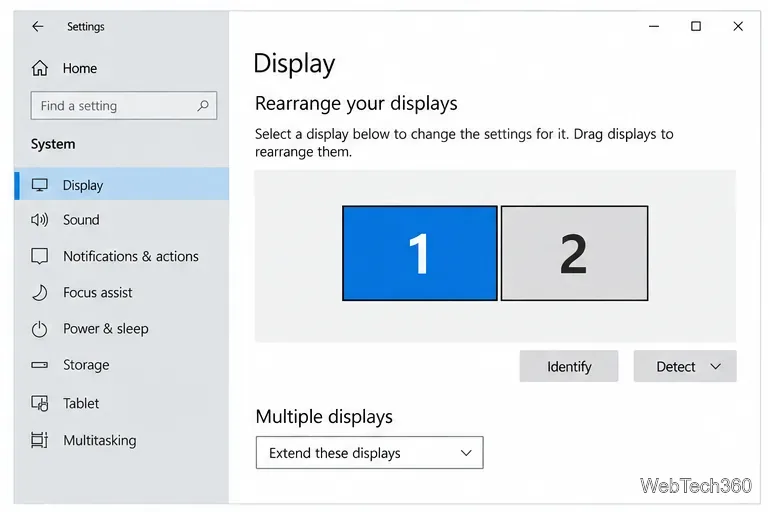
Task: Click the Detect button
Action: [x=685, y=366]
